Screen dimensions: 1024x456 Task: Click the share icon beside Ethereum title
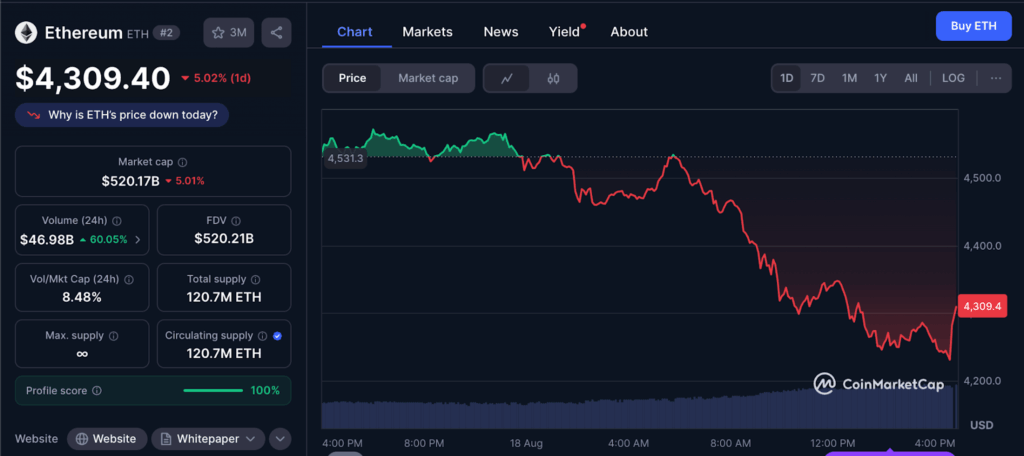point(276,33)
